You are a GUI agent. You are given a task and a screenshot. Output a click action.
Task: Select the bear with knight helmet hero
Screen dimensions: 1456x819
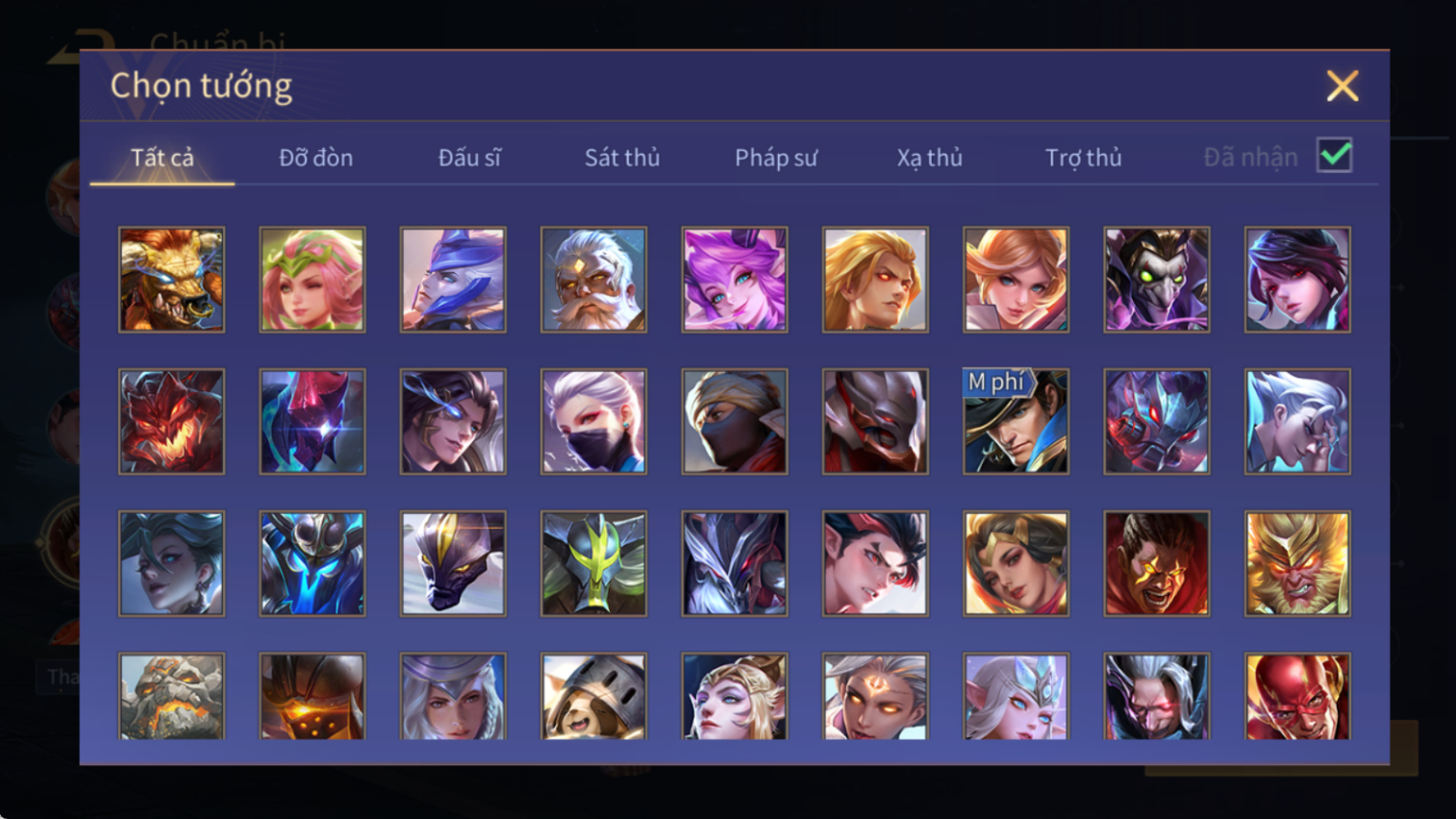coord(593,696)
